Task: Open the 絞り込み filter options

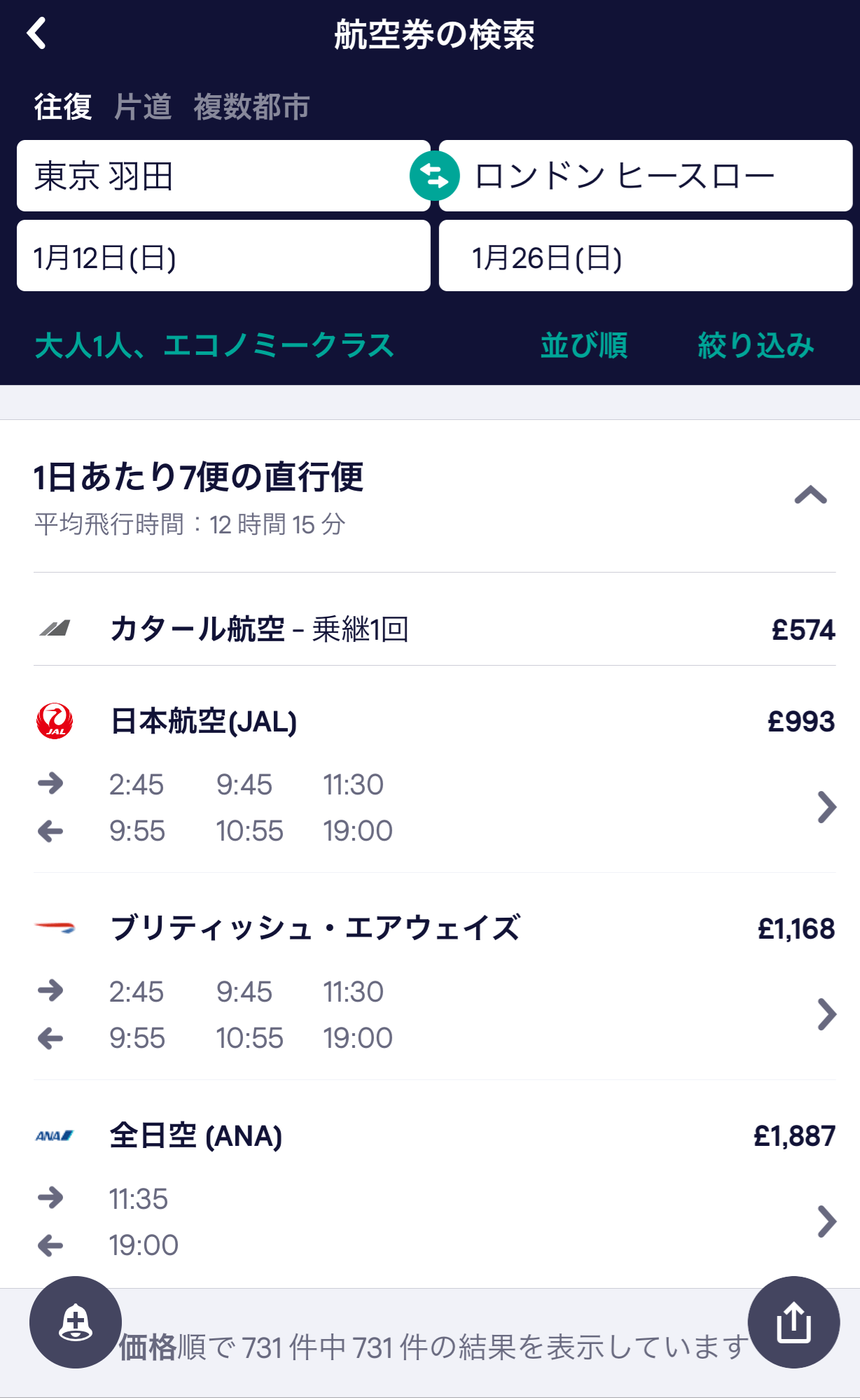Action: point(756,346)
